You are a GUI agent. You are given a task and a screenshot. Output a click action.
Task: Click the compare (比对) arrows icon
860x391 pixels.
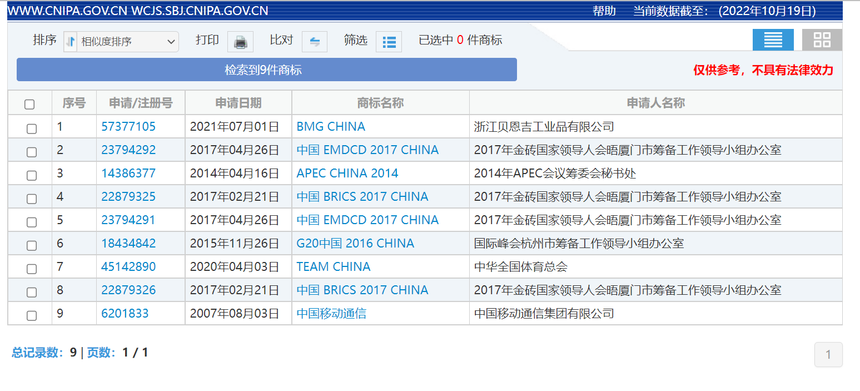tap(314, 42)
